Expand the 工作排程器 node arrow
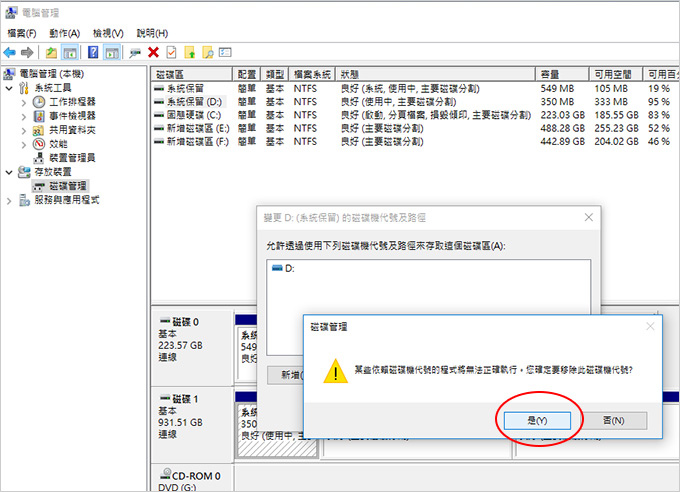 point(24,102)
